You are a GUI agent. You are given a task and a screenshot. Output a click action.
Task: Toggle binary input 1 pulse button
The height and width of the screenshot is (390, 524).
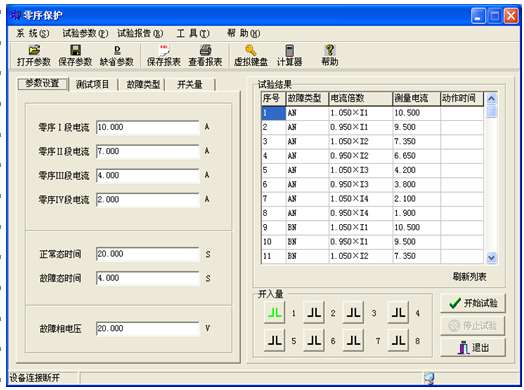pos(274,312)
